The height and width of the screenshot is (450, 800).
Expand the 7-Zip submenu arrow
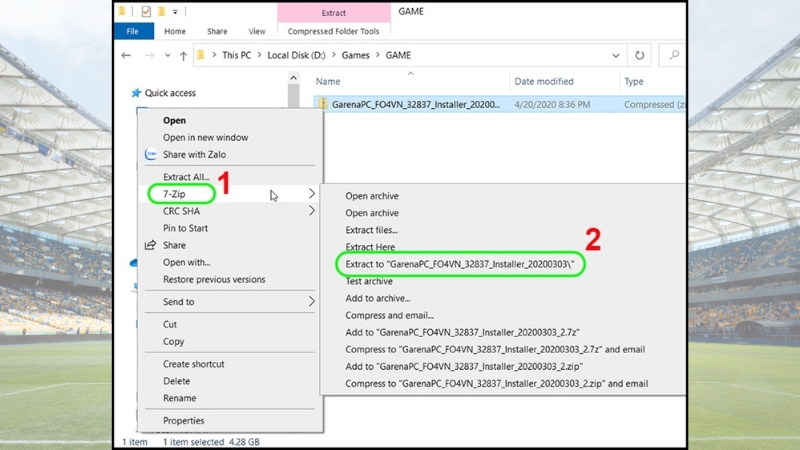click(x=311, y=193)
